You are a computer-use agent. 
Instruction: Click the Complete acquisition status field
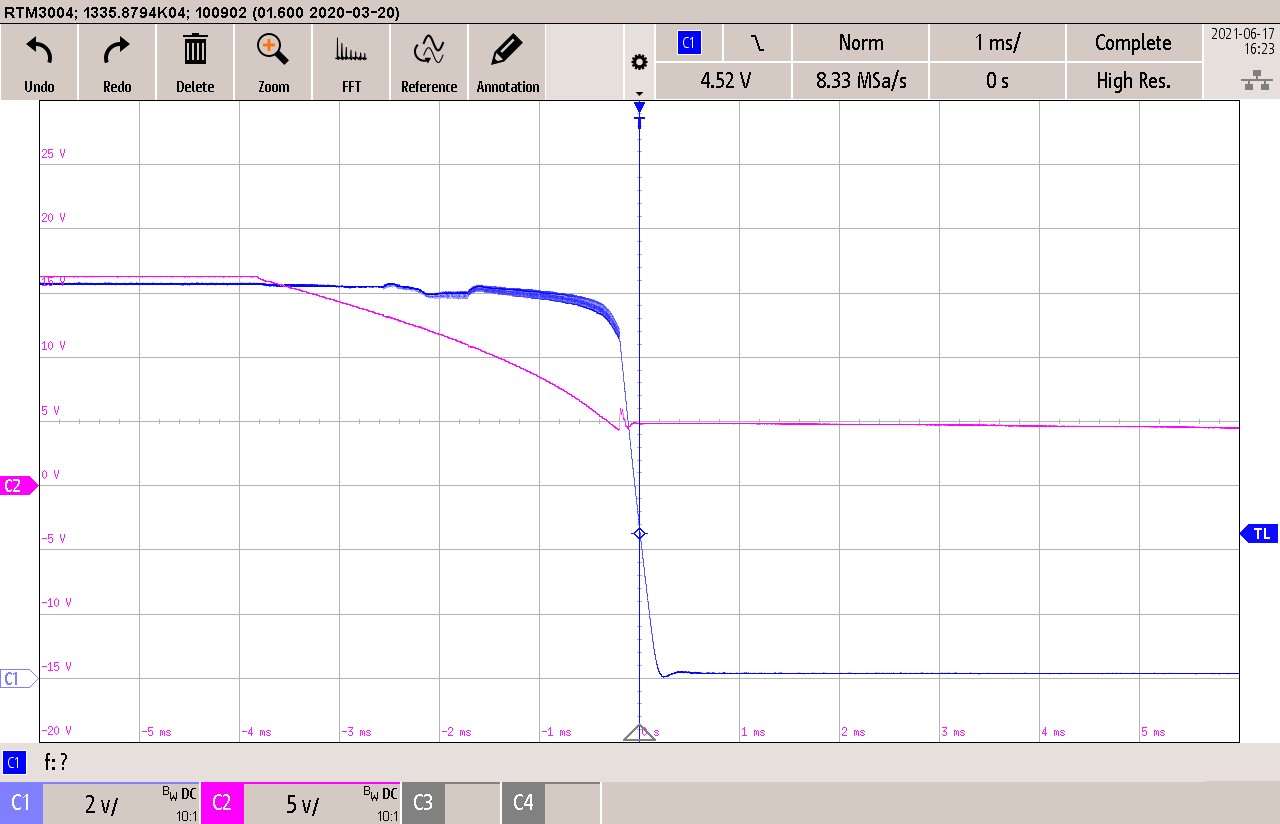(x=1133, y=43)
